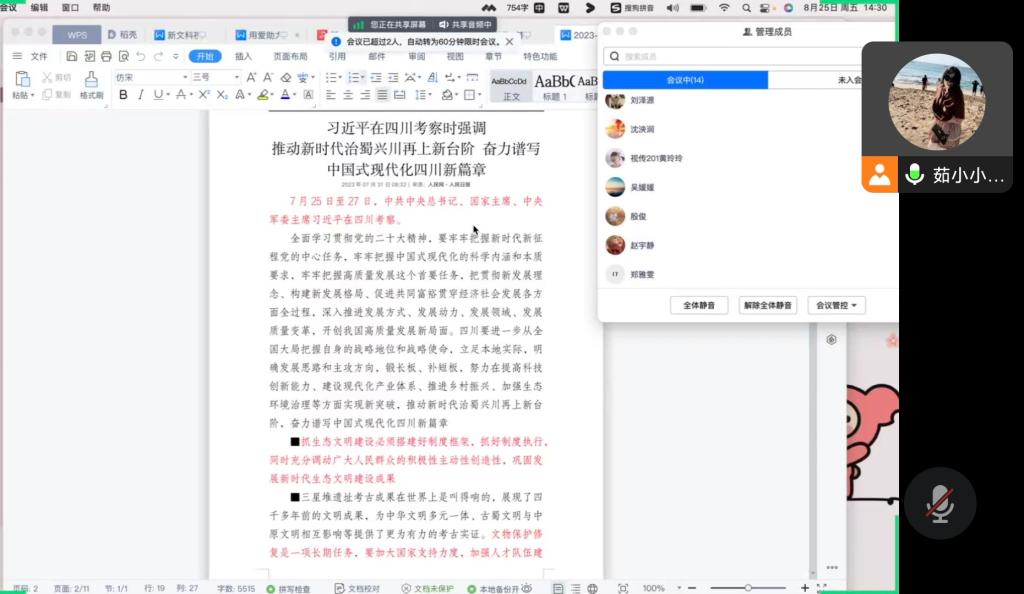Open macOS Spotlight search icon

[746, 8]
